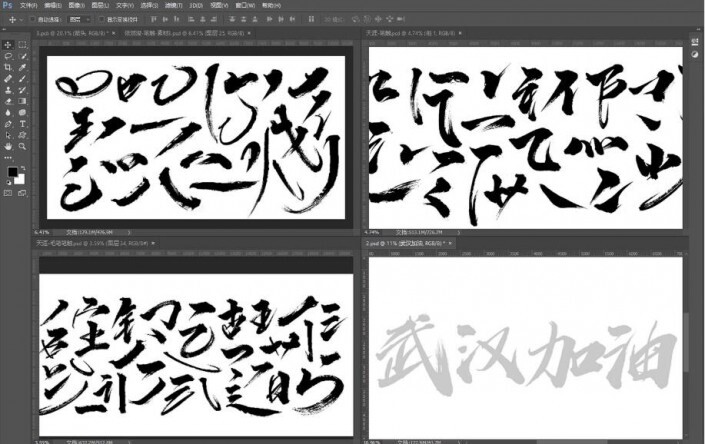Screen dimensions: 705x444
Task: Select the Zoom magnifier tool
Action: (x=22, y=146)
